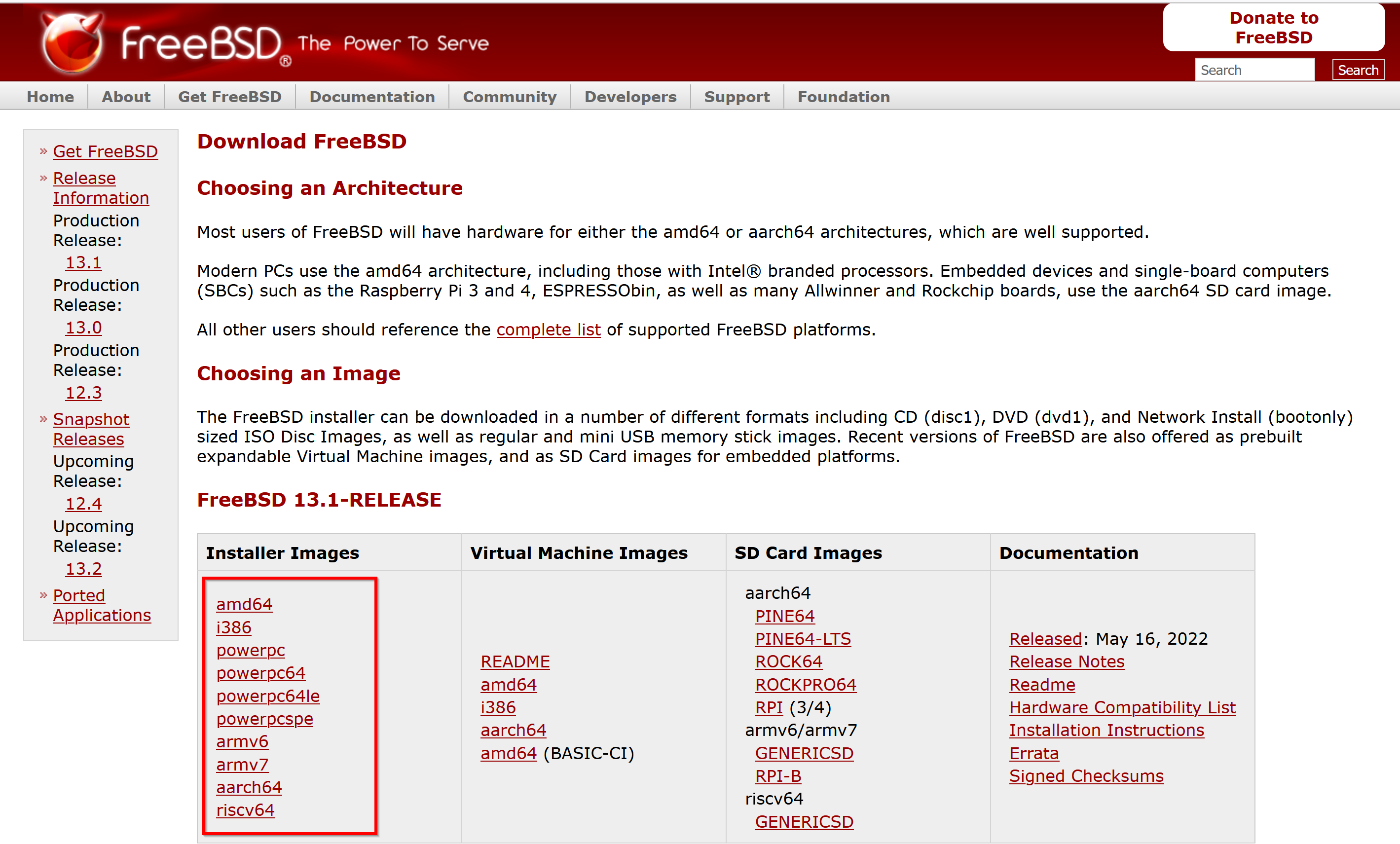Open the Support menu item
This screenshot has height=844, width=1400.
(737, 97)
